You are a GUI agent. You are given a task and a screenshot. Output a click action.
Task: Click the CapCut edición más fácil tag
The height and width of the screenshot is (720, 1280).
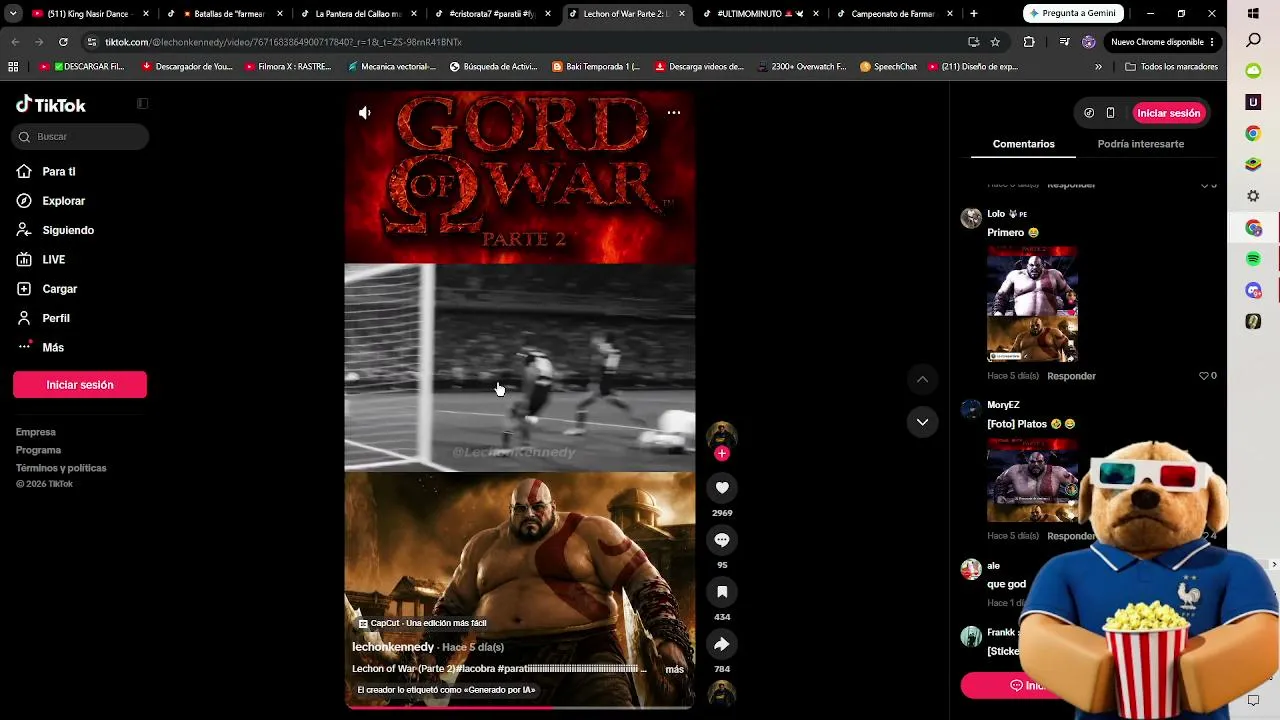pos(423,623)
